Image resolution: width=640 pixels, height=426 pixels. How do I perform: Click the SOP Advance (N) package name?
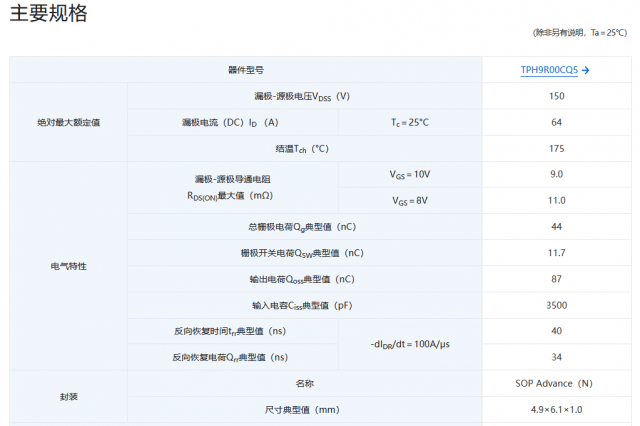(x=556, y=383)
